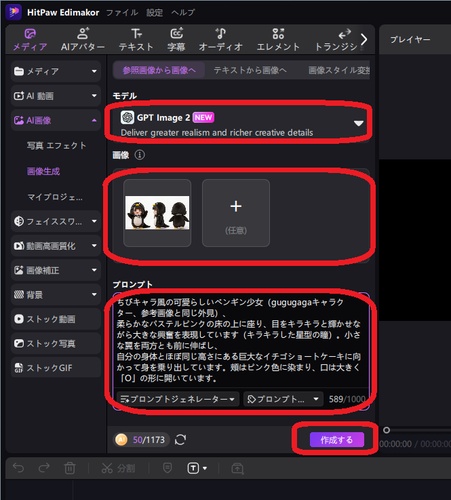The height and width of the screenshot is (500, 451).
Task: Switch to テキストから画像へ tab
Action: point(250,70)
